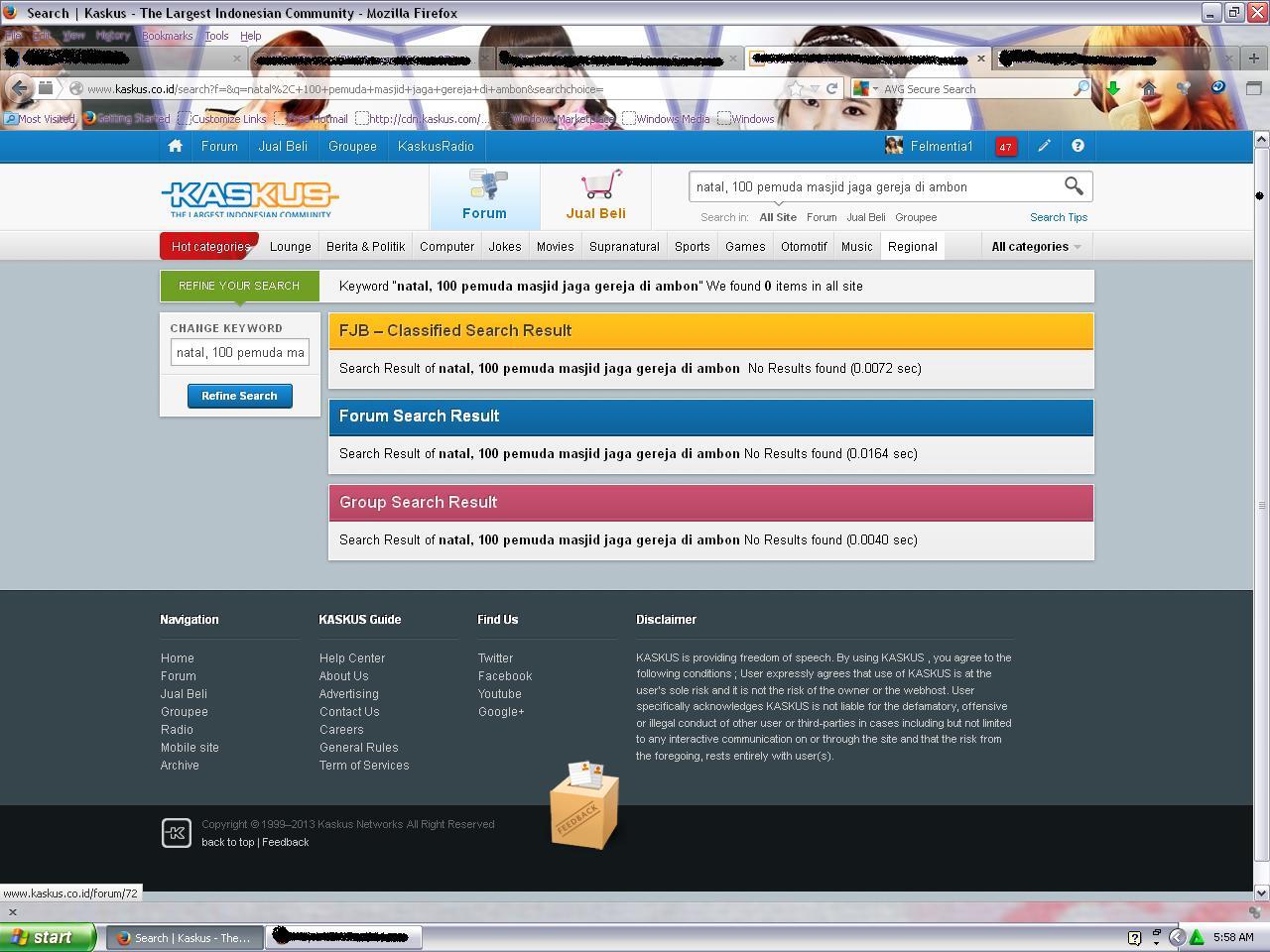Open Windows Media bookmark

pyautogui.click(x=666, y=118)
